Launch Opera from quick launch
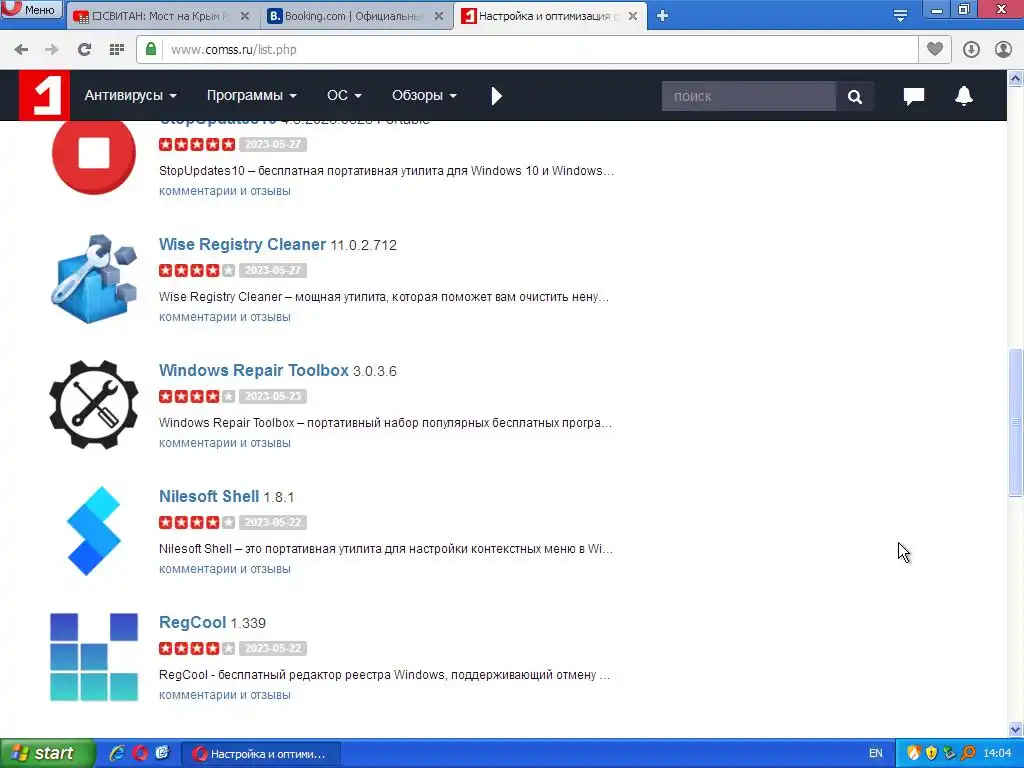1024x768 pixels. (140, 753)
